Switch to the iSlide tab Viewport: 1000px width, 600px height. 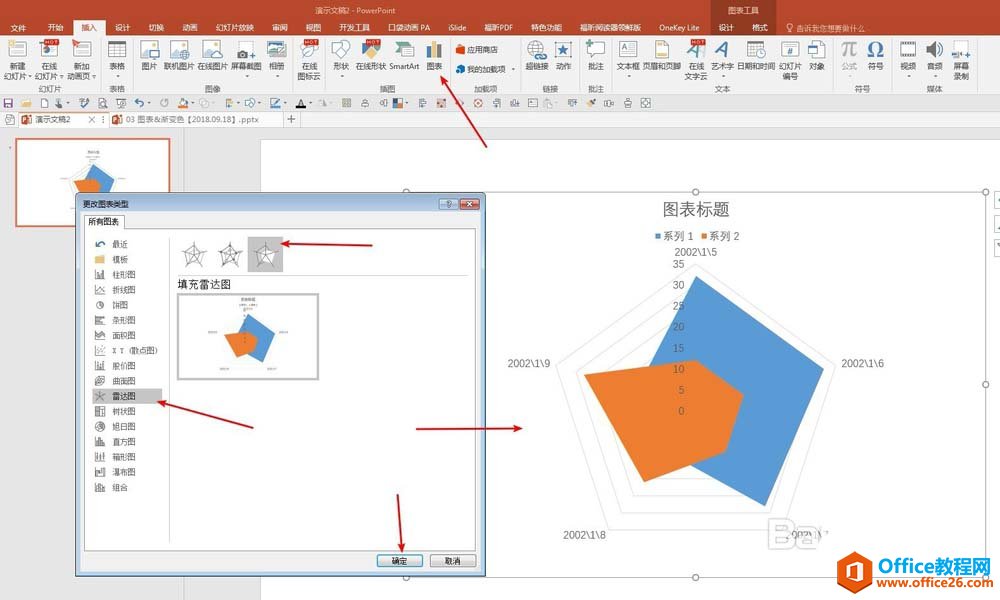pyautogui.click(x=457, y=27)
